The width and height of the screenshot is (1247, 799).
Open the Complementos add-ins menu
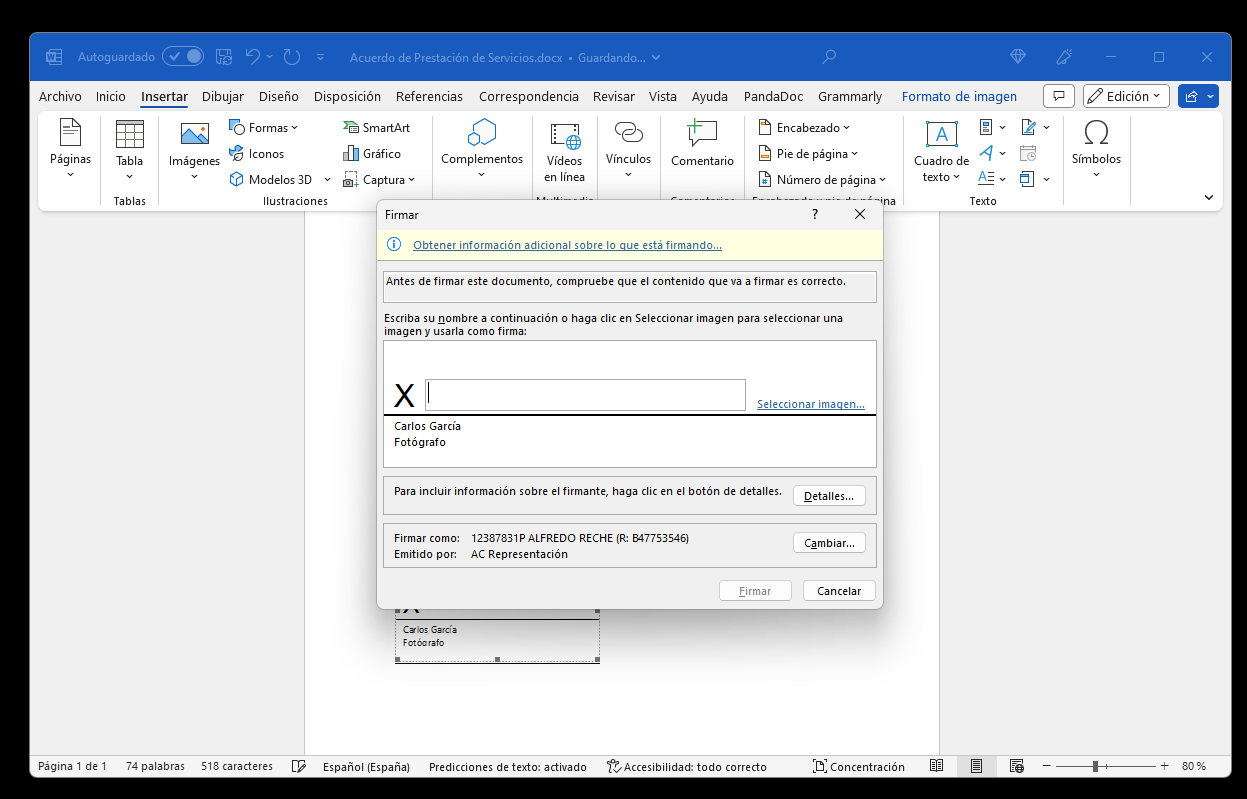coord(482,150)
